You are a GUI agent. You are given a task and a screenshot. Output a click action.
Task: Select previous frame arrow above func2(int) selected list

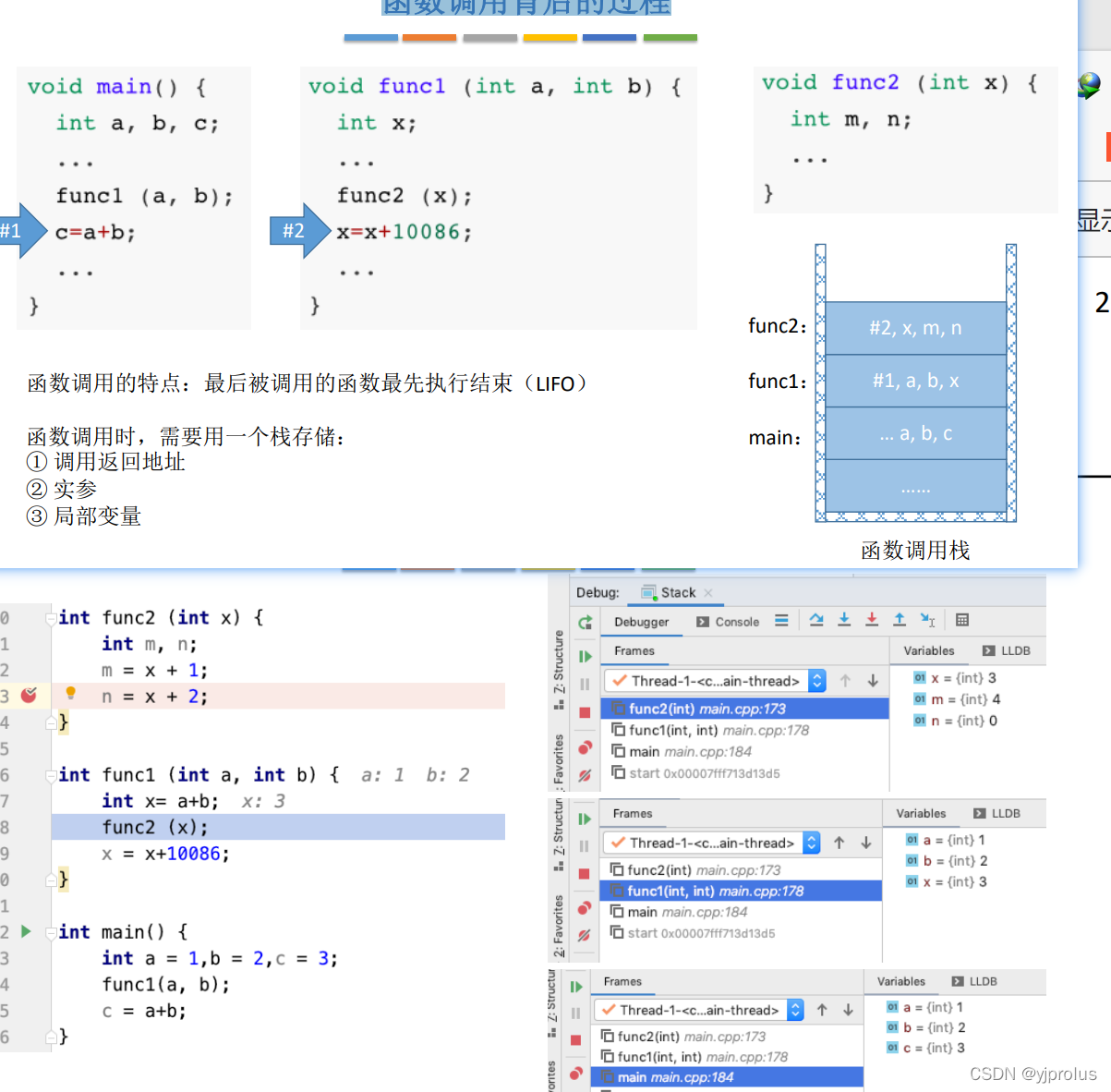point(845,681)
